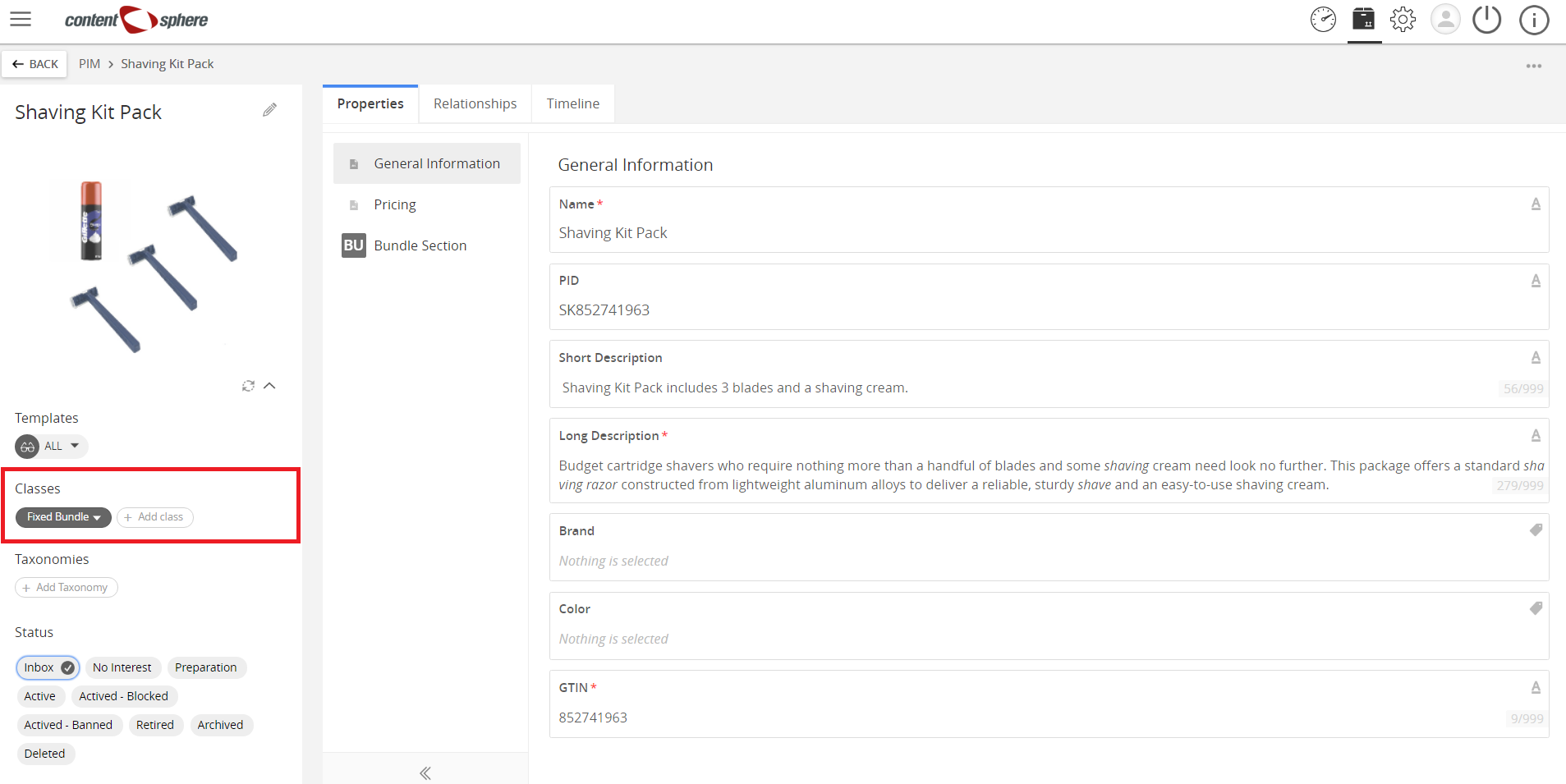
Task: Open the three-dots more options menu
Action: click(1534, 66)
